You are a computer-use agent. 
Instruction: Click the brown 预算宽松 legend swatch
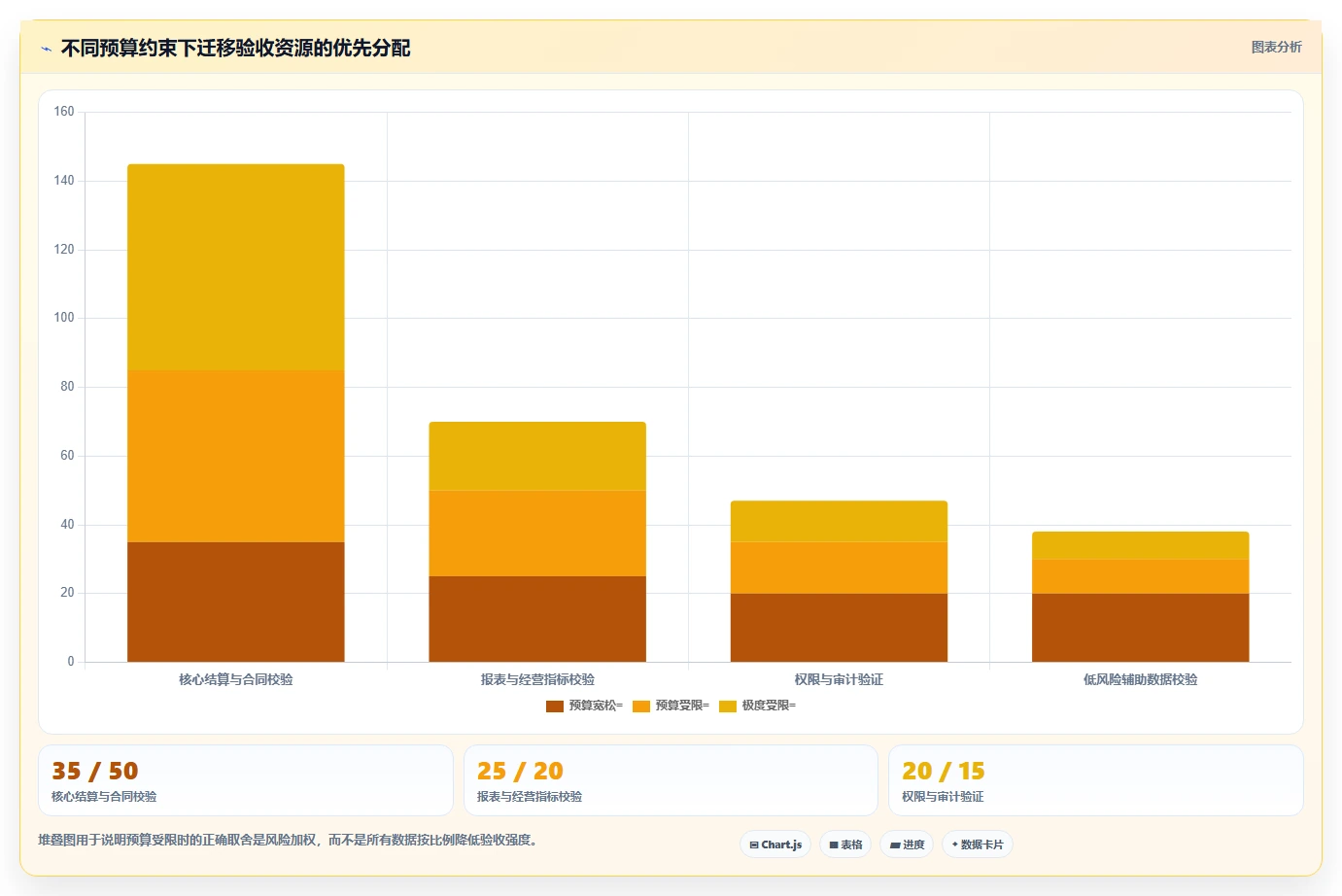pos(555,706)
